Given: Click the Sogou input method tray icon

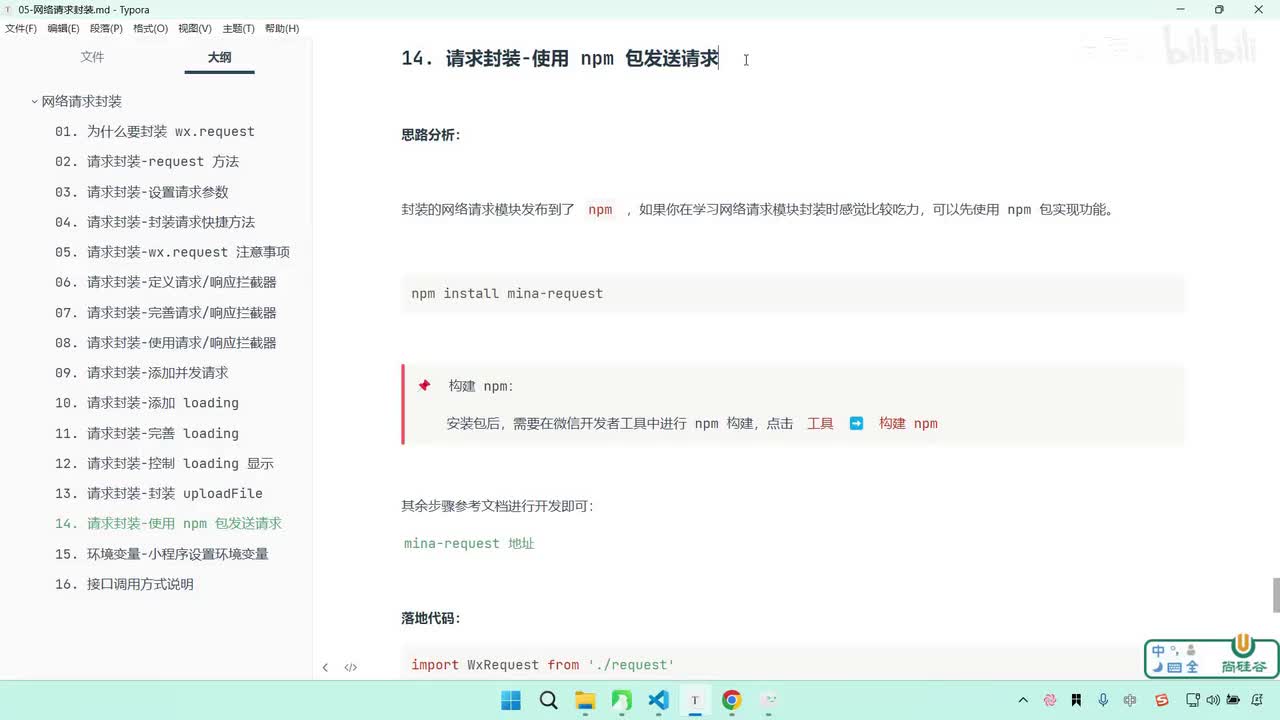Looking at the screenshot, I should click(x=1161, y=700).
